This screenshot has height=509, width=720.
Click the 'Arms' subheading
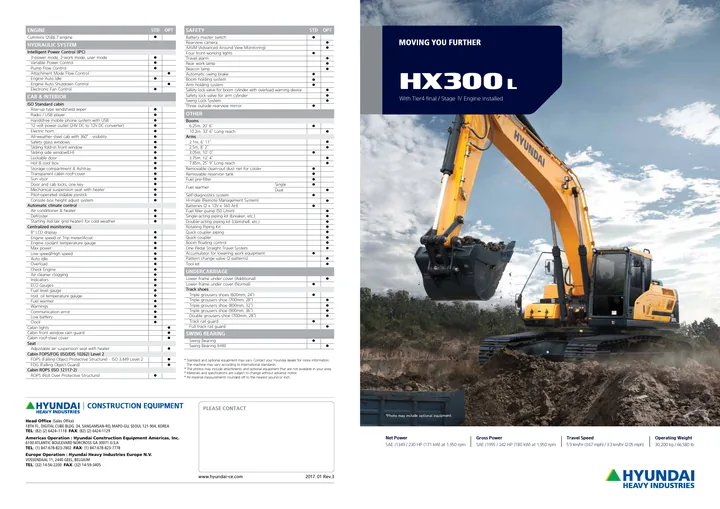coord(191,136)
